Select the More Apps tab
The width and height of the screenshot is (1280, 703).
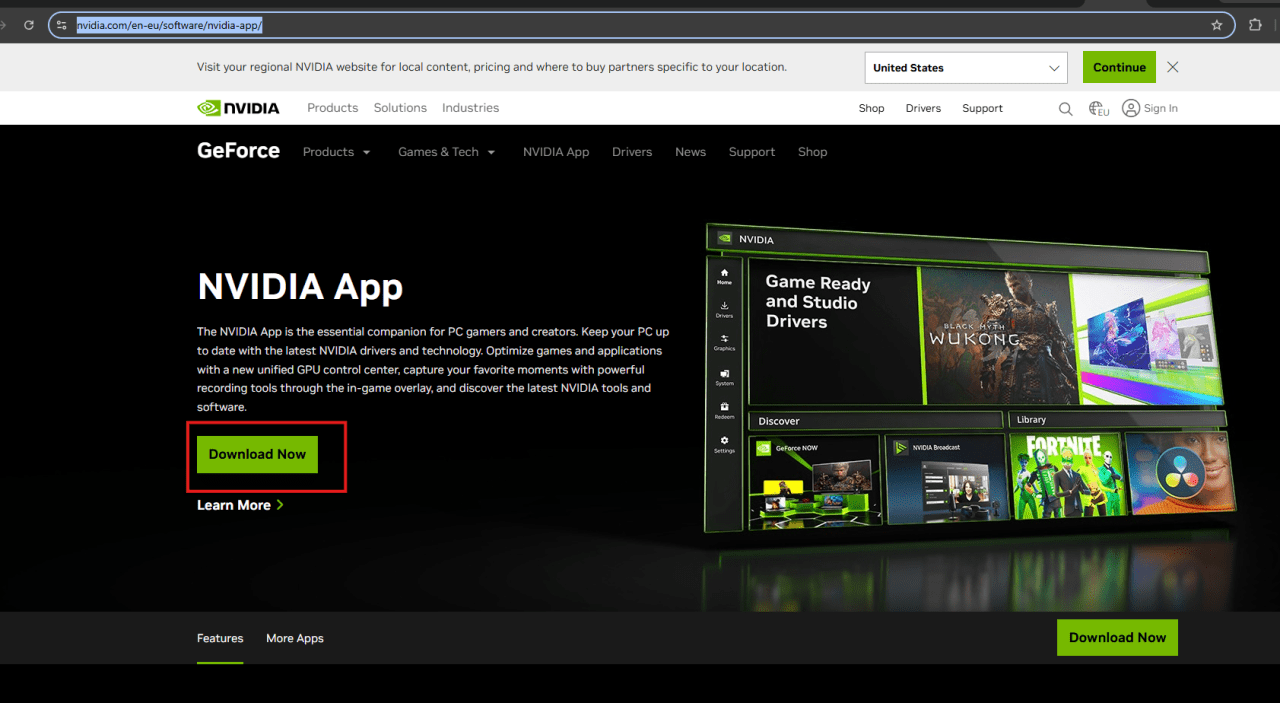pyautogui.click(x=295, y=638)
